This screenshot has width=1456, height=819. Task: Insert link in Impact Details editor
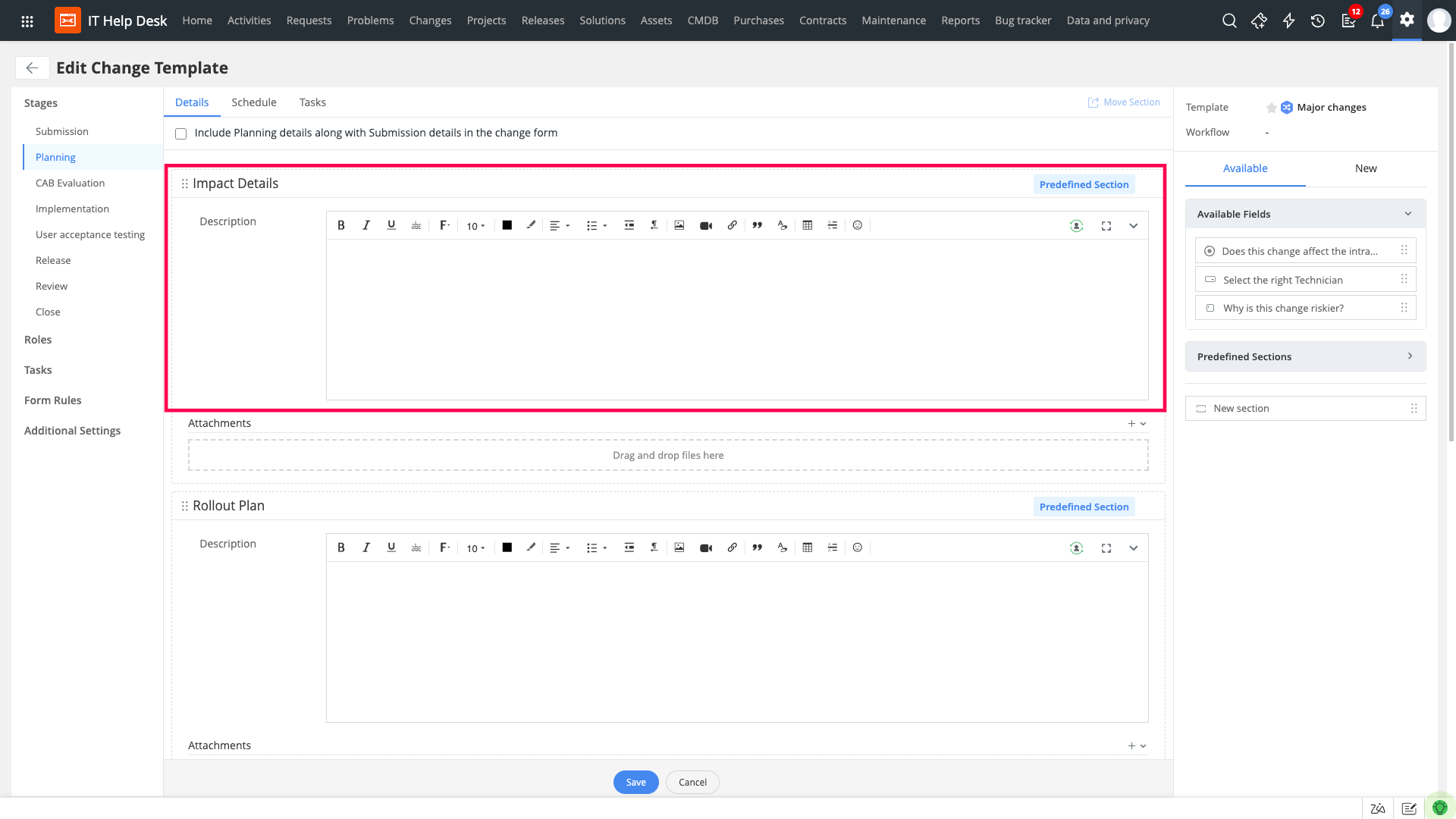(x=732, y=225)
